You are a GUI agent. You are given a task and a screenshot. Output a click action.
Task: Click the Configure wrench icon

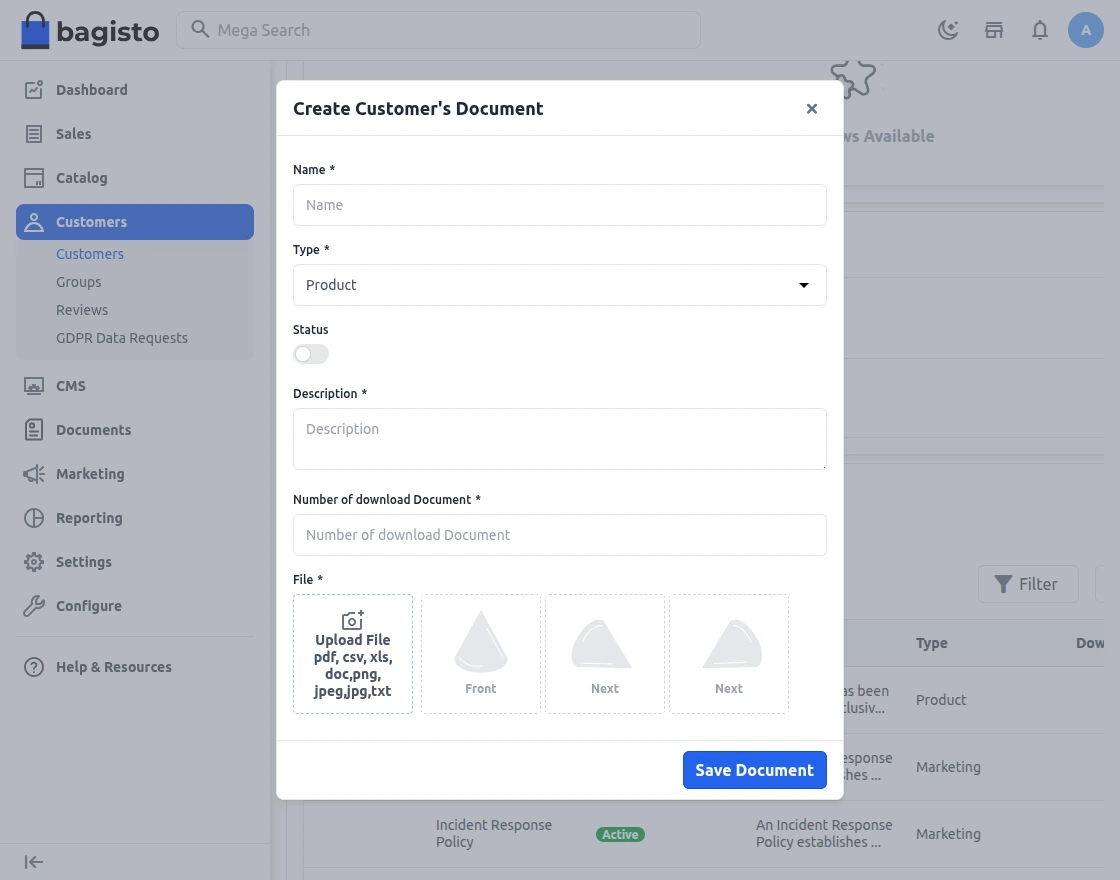pyautogui.click(x=34, y=606)
